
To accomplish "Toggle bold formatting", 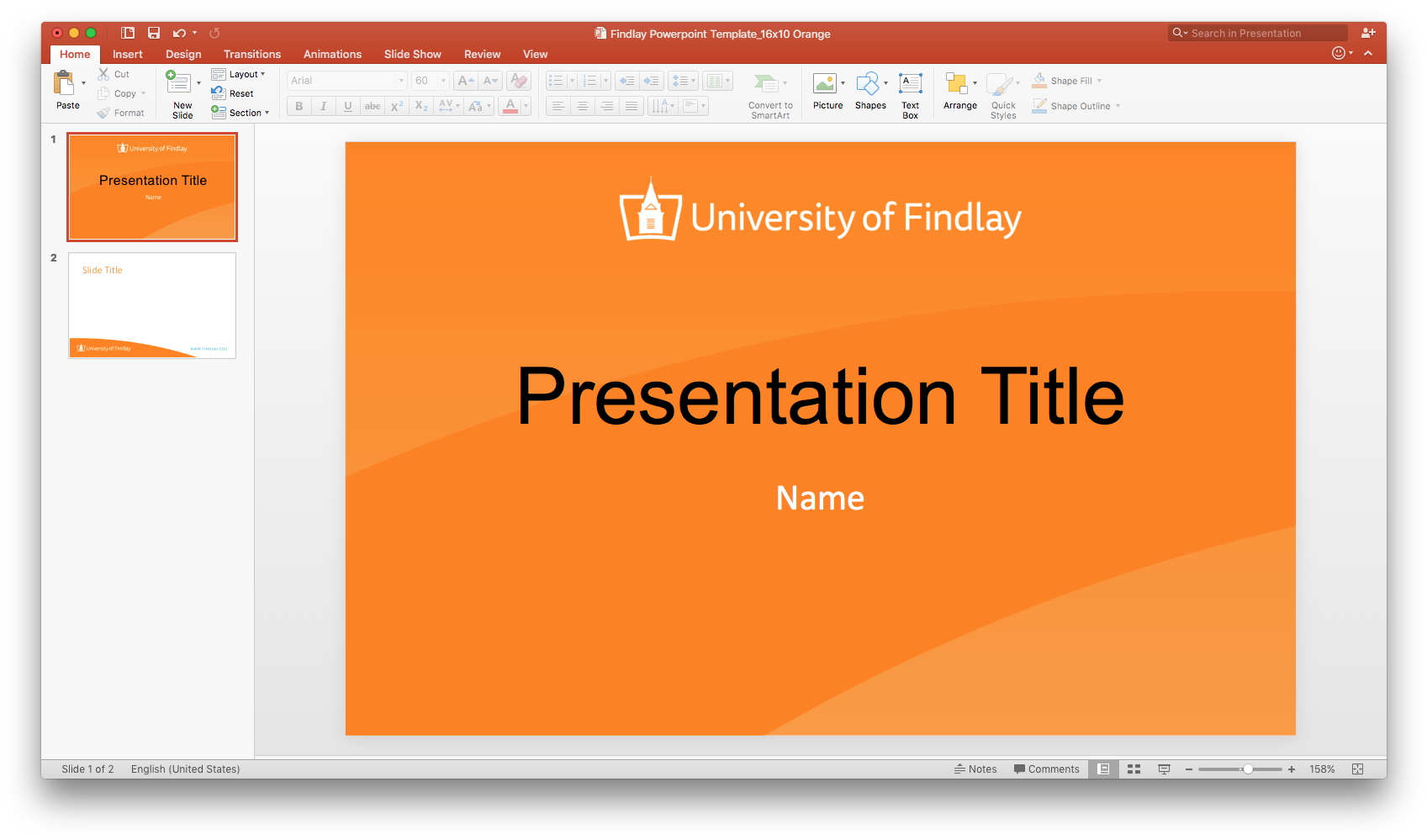I will click(299, 106).
